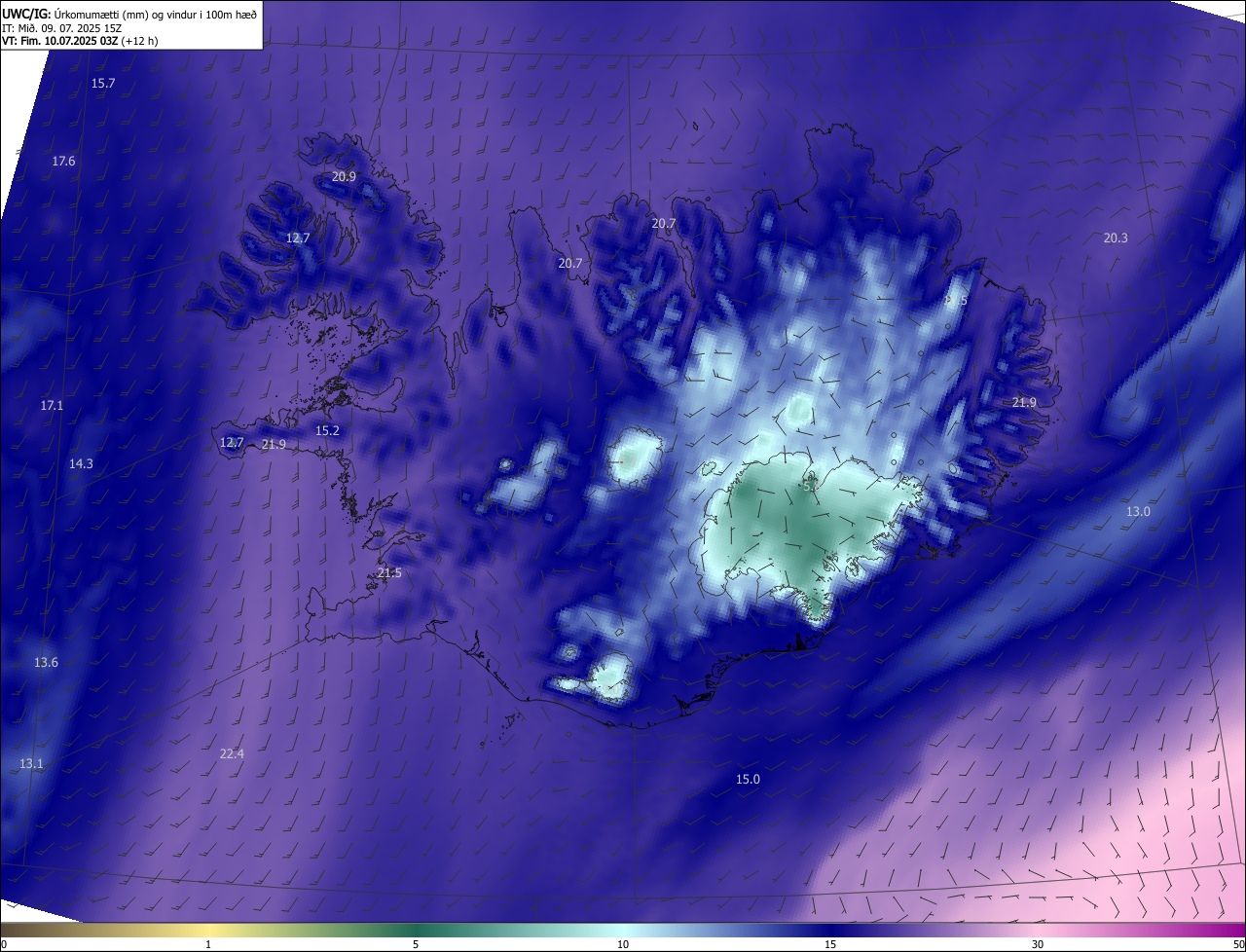
Task: Click the 14.3 value label on the map
Action: (x=81, y=463)
